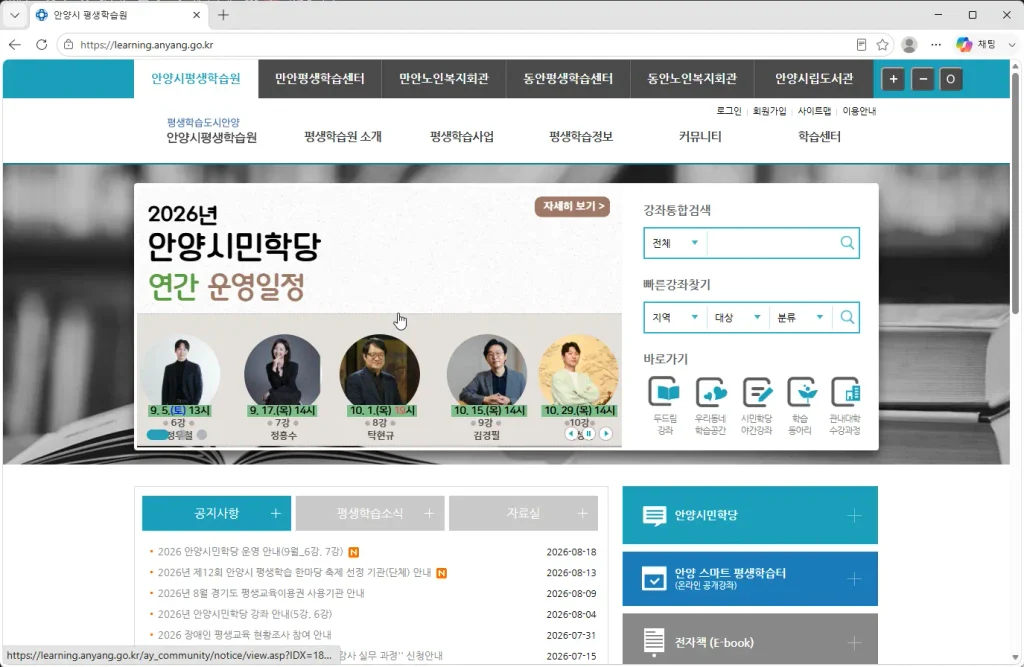Click the 빠른강좌찾기 search magnifier icon
Image resolution: width=1024 pixels, height=667 pixels.
click(x=847, y=317)
